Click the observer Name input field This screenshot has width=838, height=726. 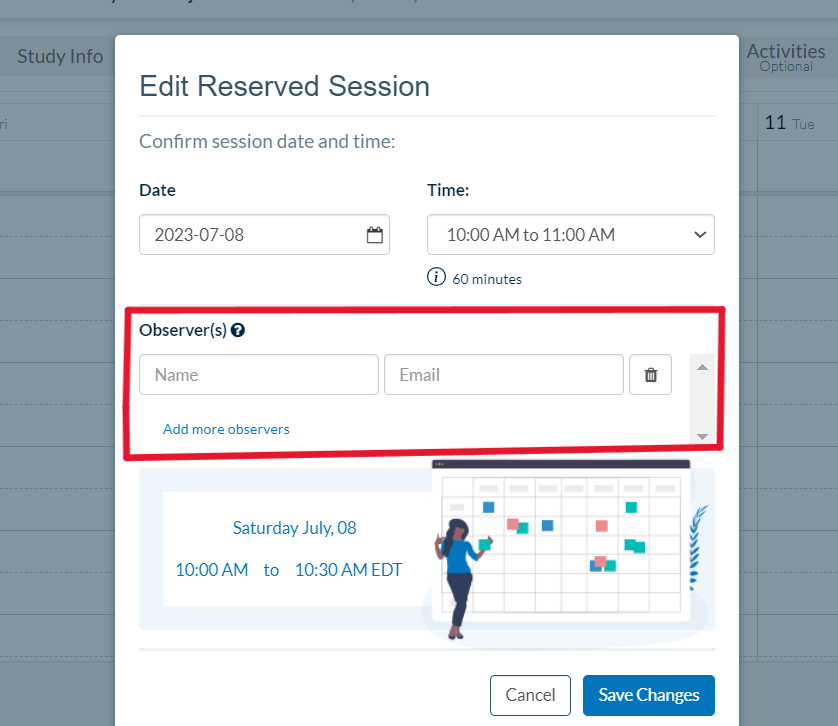pyautogui.click(x=258, y=374)
